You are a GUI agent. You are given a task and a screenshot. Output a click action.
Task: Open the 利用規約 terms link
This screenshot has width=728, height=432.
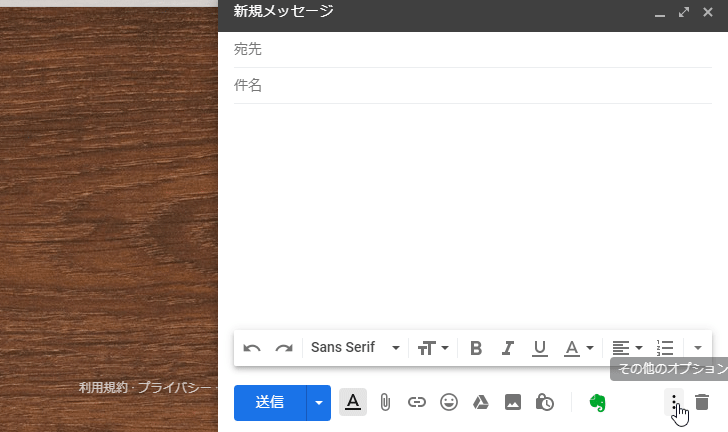pyautogui.click(x=103, y=387)
